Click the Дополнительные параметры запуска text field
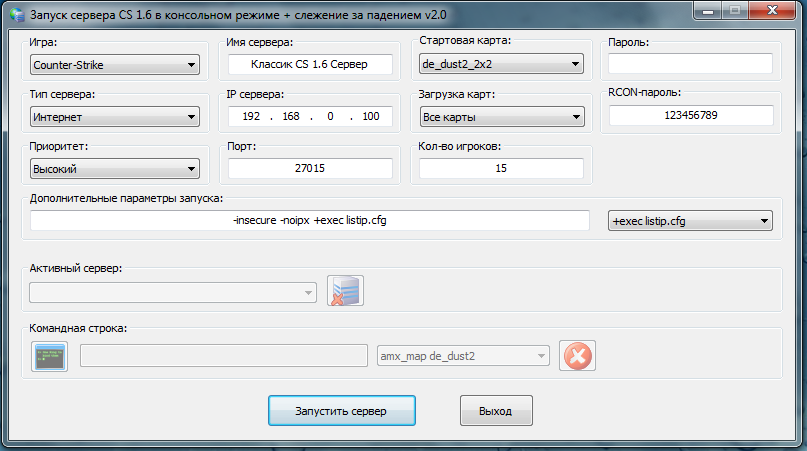Viewport: 807px width, 451px height. (309, 221)
